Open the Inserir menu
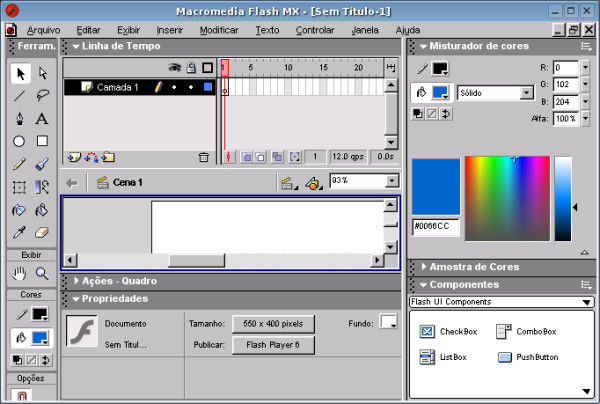This screenshot has width=600, height=404. point(170,30)
